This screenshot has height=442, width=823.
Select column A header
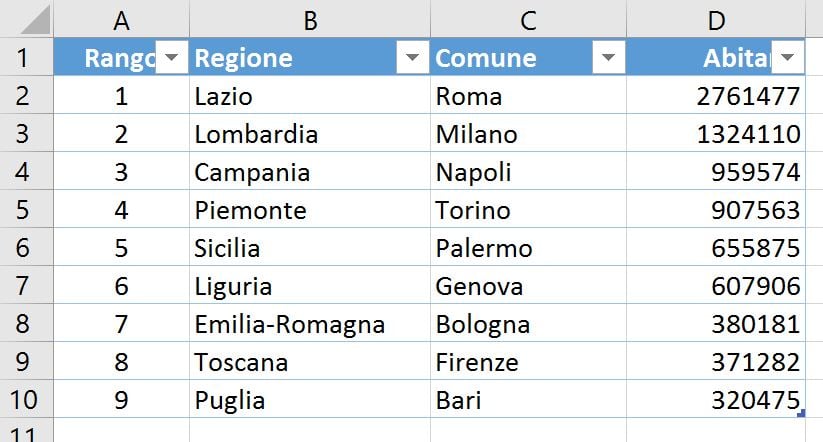pyautogui.click(x=121, y=19)
